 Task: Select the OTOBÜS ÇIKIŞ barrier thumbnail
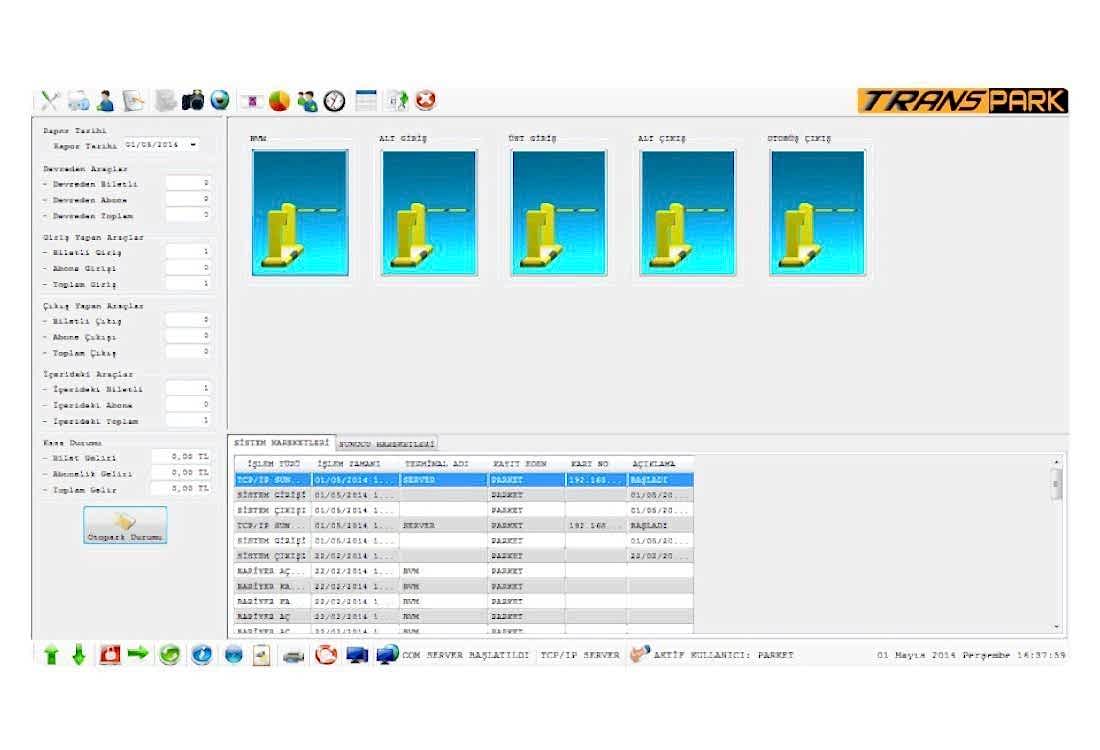click(x=818, y=213)
